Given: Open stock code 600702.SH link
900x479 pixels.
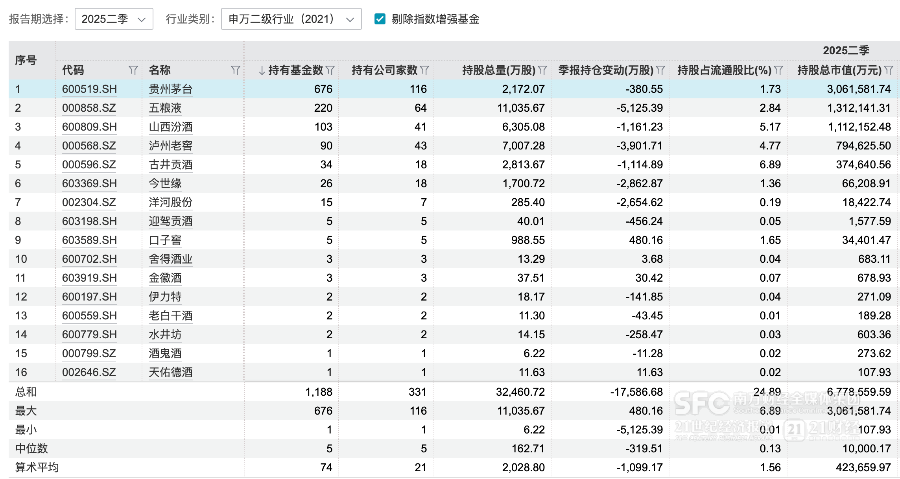Looking at the screenshot, I should pos(89,259).
